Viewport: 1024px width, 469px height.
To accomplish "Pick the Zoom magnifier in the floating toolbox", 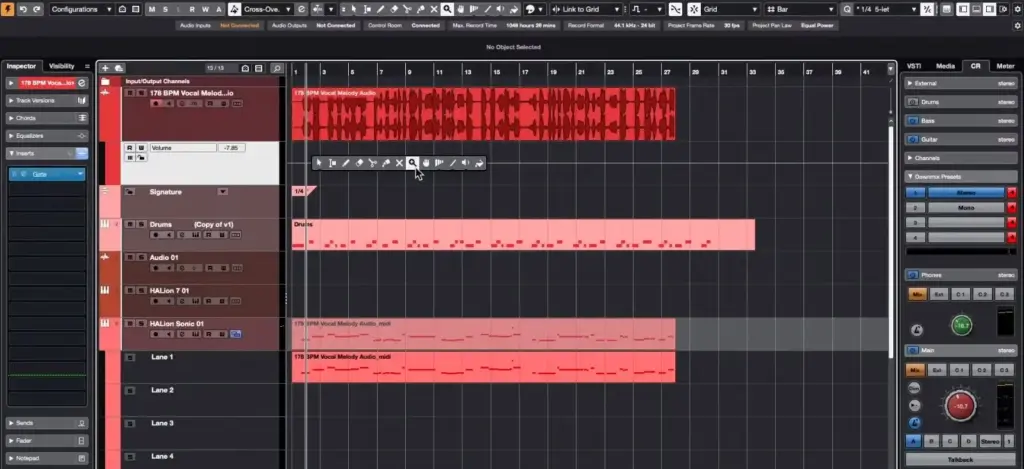I will click(412, 163).
